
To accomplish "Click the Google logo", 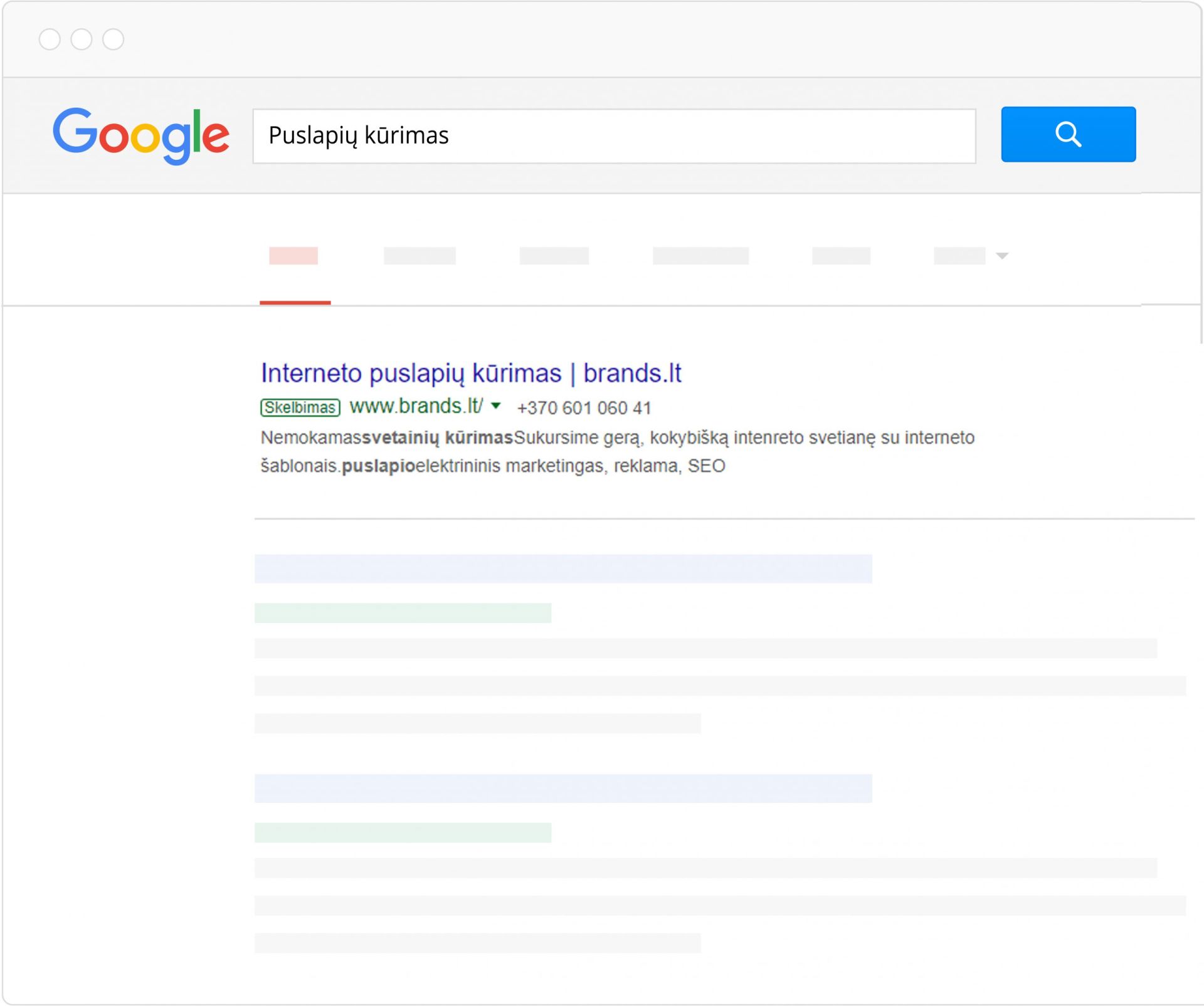I will coord(141,135).
